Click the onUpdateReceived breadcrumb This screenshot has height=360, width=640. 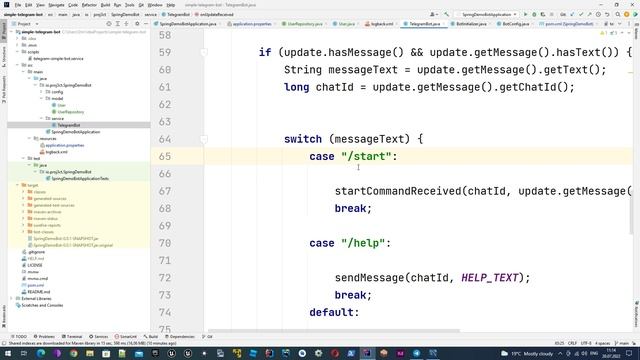pos(215,14)
